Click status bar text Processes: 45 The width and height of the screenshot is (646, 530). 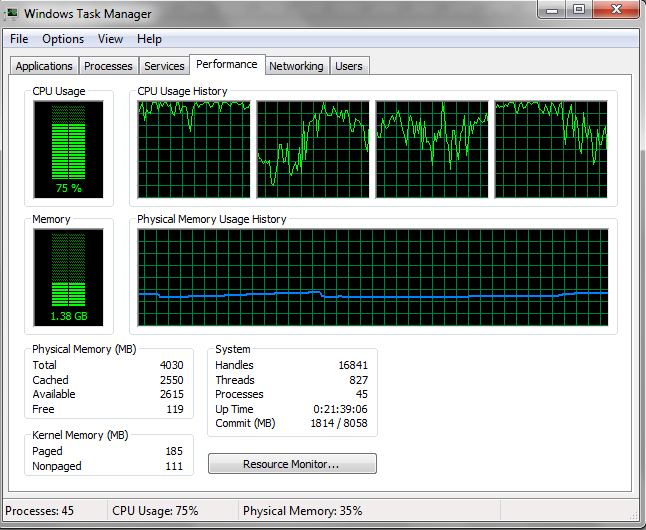coord(40,511)
